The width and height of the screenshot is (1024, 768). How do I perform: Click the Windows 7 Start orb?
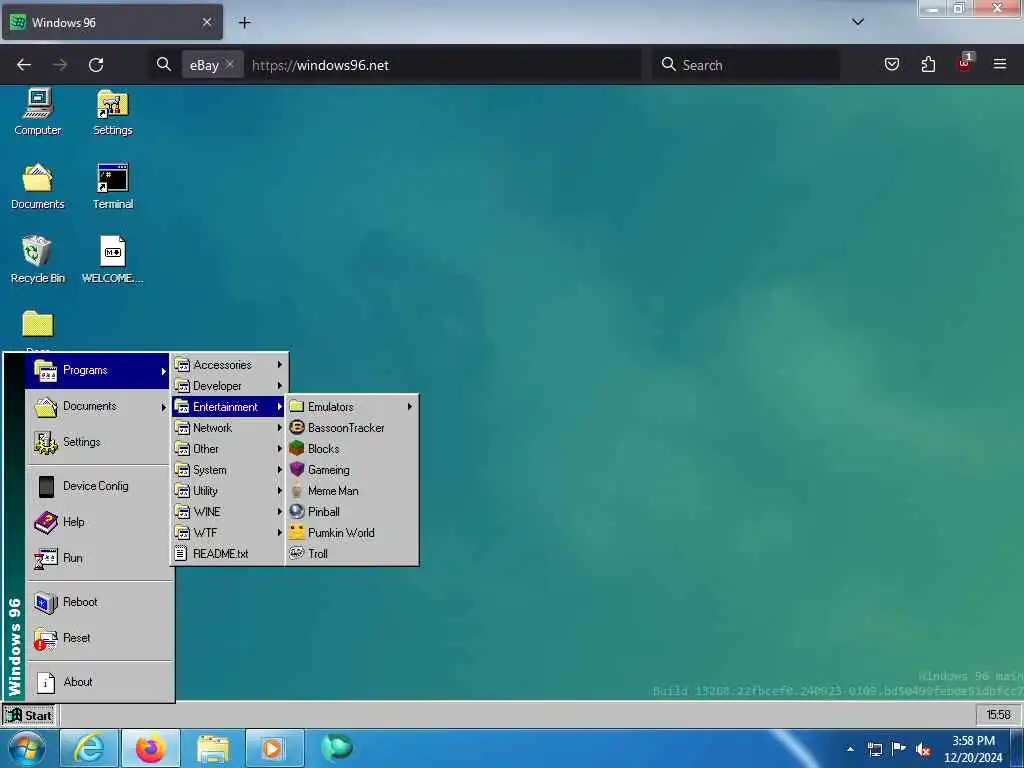point(26,749)
